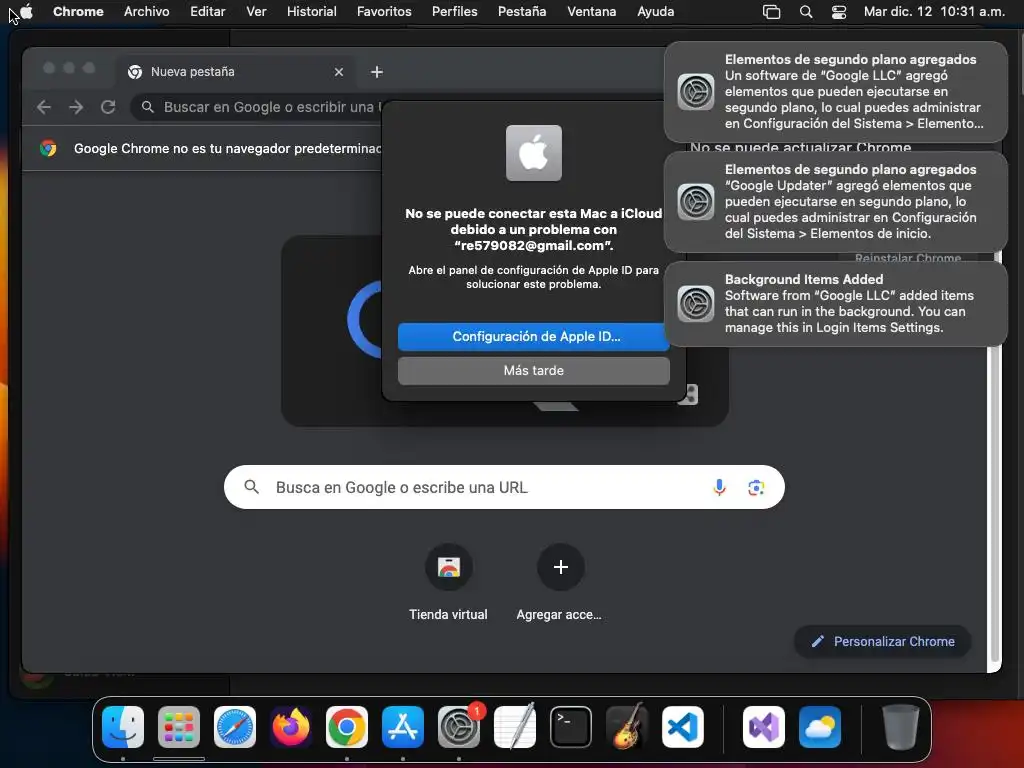Go back in Chrome

pyautogui.click(x=44, y=106)
